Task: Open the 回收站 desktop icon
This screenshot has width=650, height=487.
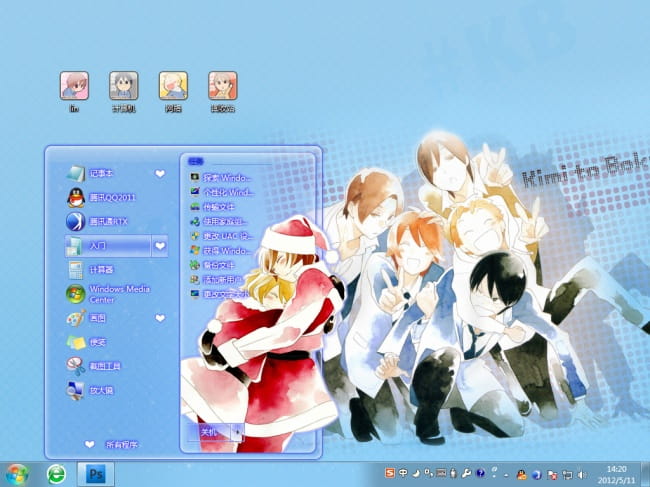Action: [x=222, y=86]
